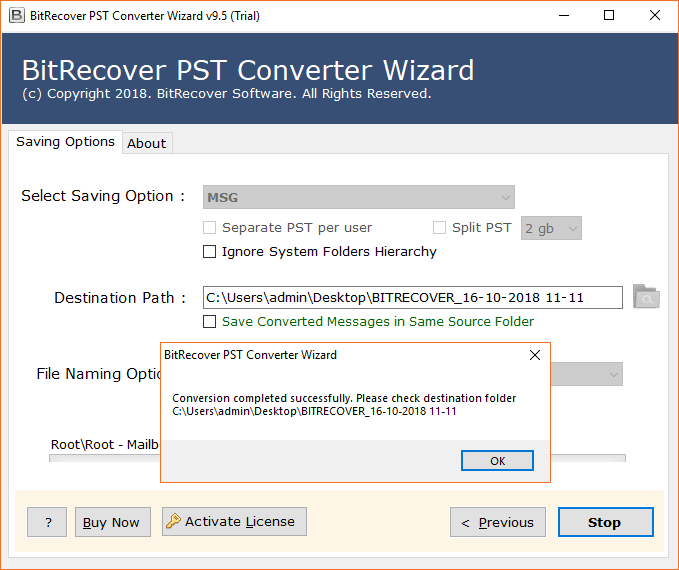
Task: Click the folder browse icon beside Destination Path
Action: 646,297
